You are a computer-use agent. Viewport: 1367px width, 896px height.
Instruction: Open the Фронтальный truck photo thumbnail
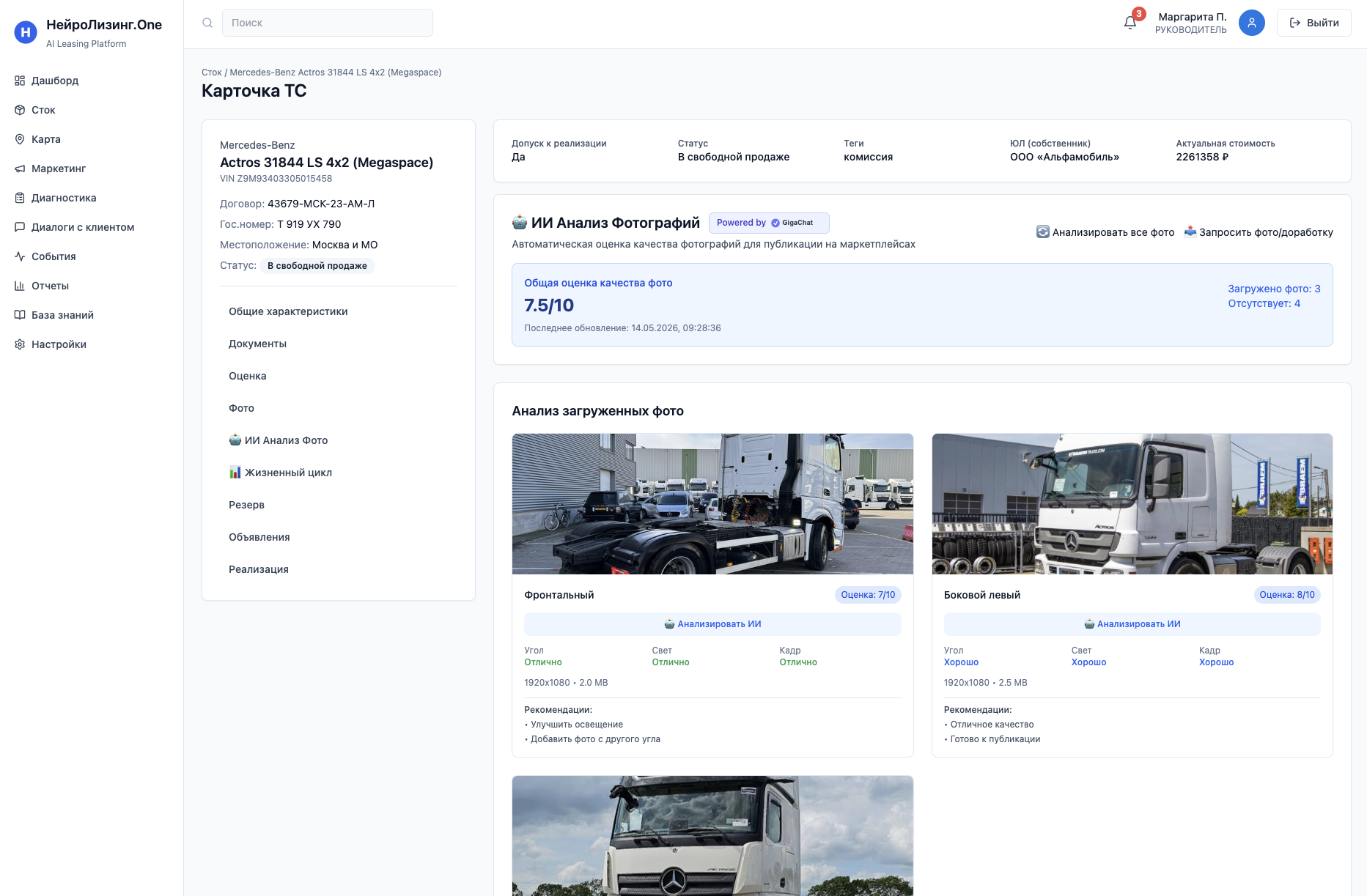click(x=712, y=504)
